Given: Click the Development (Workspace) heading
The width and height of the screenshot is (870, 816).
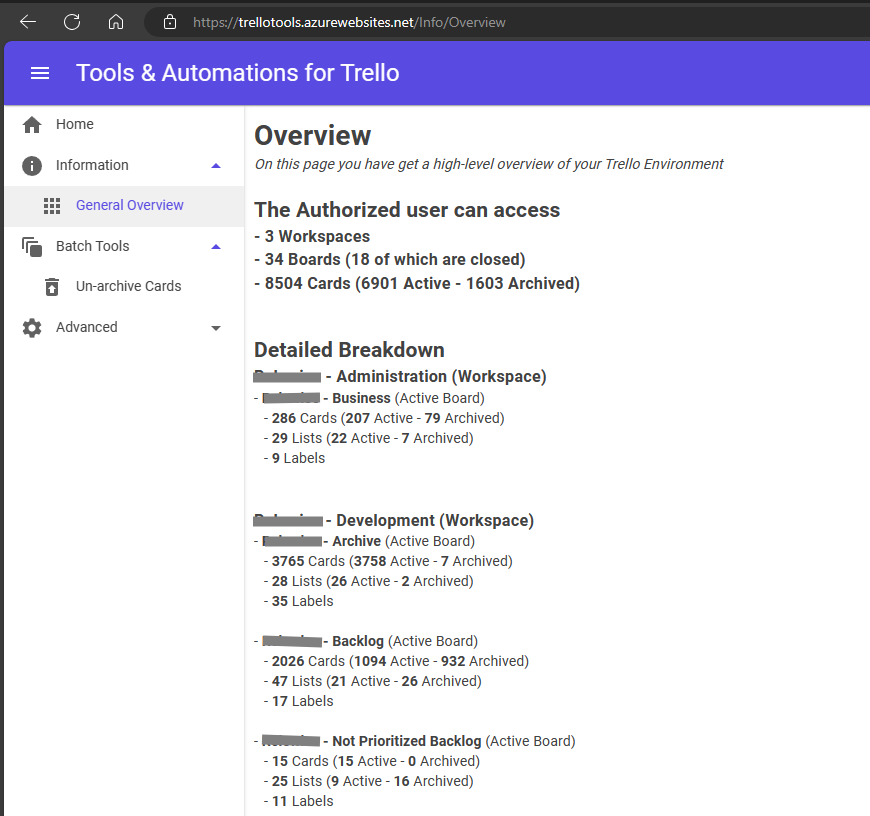Looking at the screenshot, I should pyautogui.click(x=393, y=520).
